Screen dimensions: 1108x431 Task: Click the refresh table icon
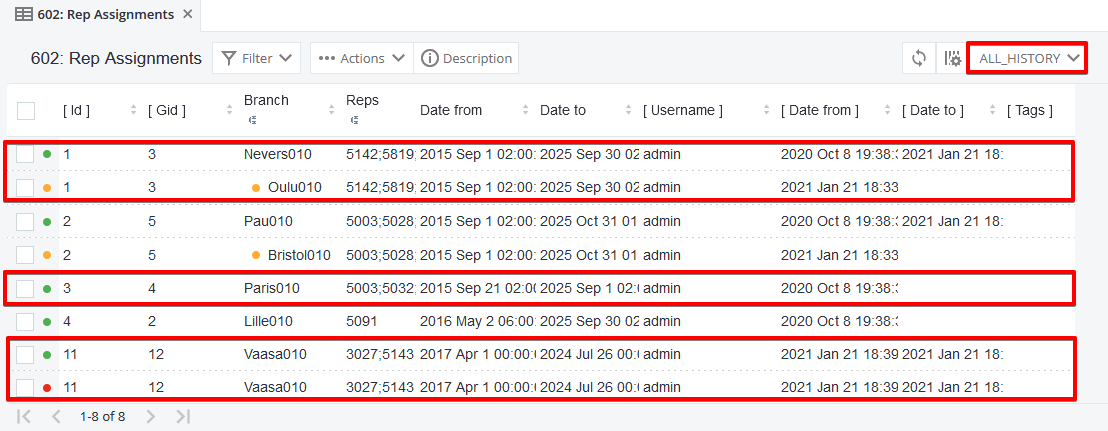click(x=918, y=58)
